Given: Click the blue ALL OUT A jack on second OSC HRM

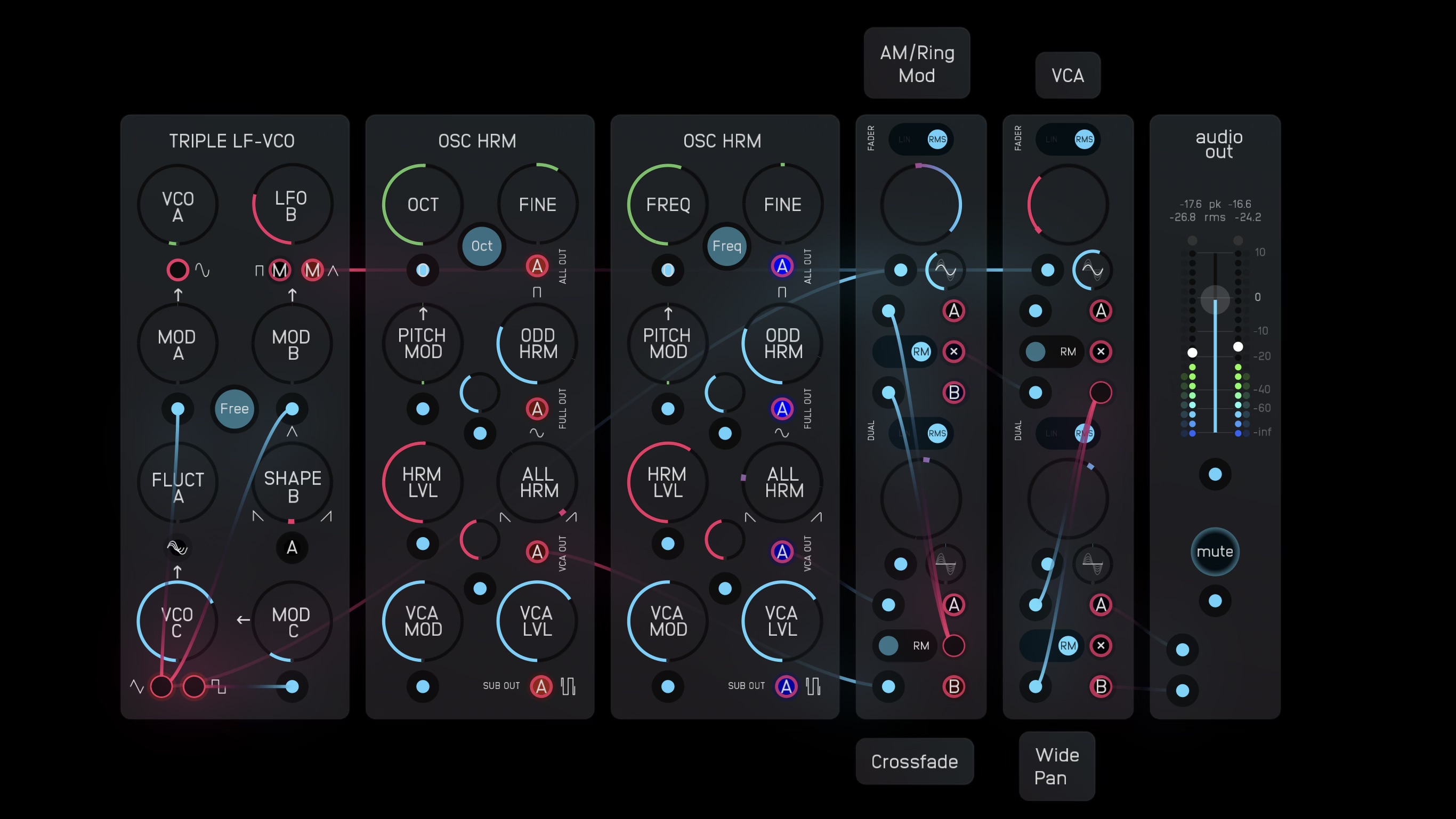Looking at the screenshot, I should click(x=782, y=266).
